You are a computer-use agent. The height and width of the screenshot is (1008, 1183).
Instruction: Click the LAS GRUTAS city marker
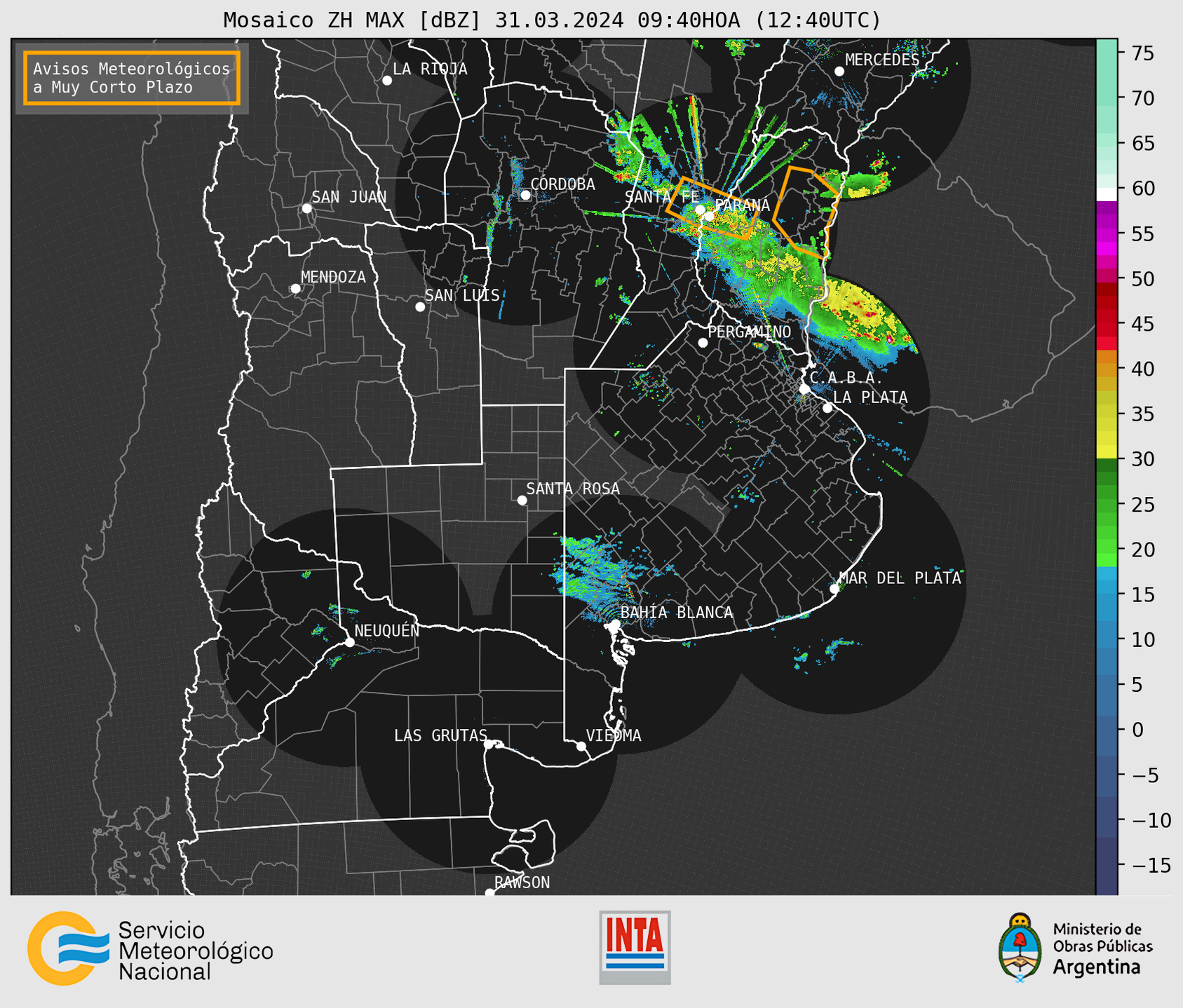pos(489,744)
